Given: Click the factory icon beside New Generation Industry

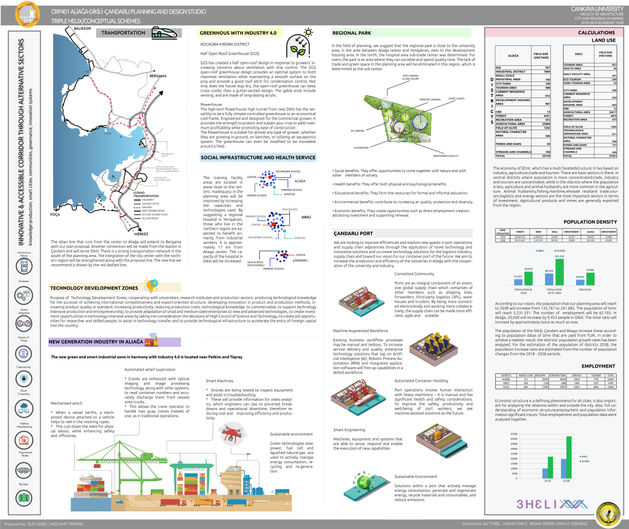Looking at the screenshot, I should pos(151,340).
